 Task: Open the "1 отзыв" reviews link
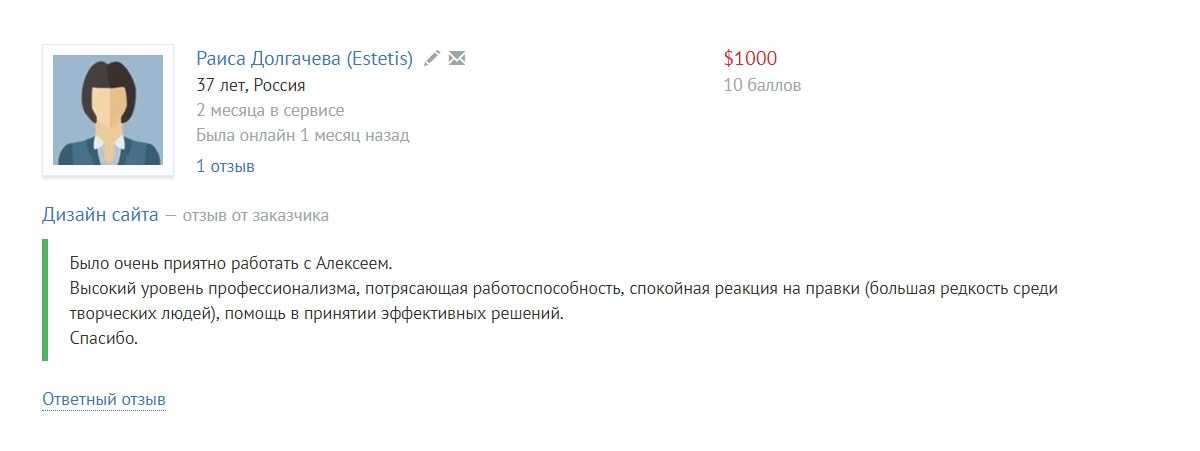(225, 166)
